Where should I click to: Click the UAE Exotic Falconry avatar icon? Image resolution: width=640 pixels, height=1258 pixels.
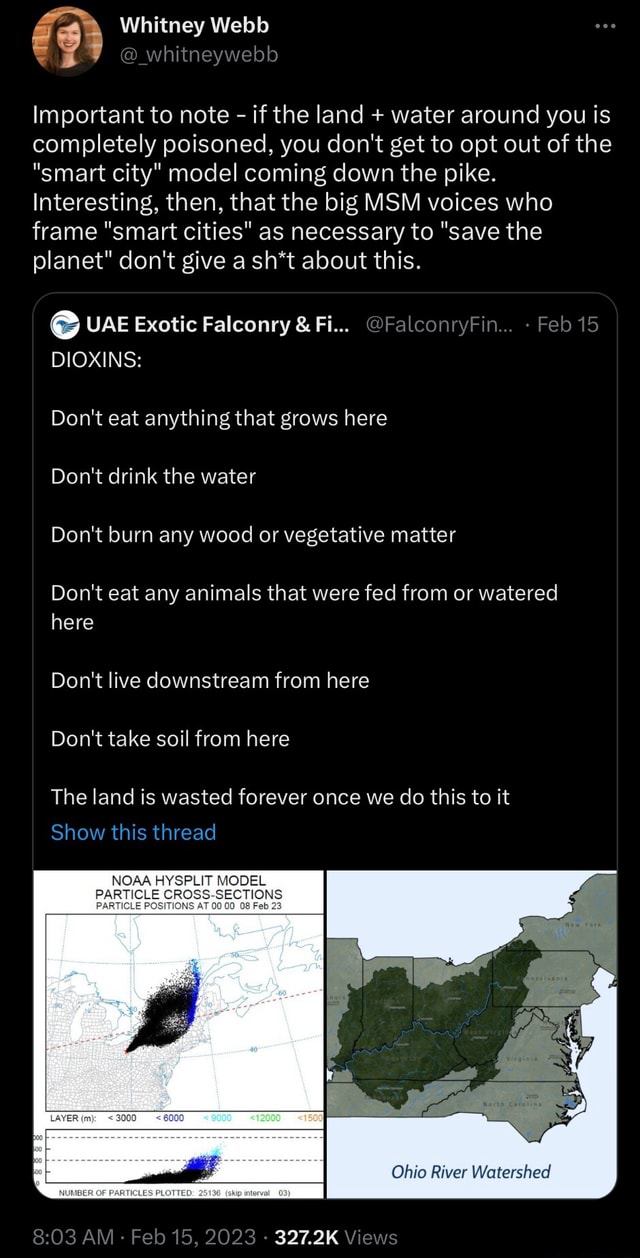coord(65,324)
